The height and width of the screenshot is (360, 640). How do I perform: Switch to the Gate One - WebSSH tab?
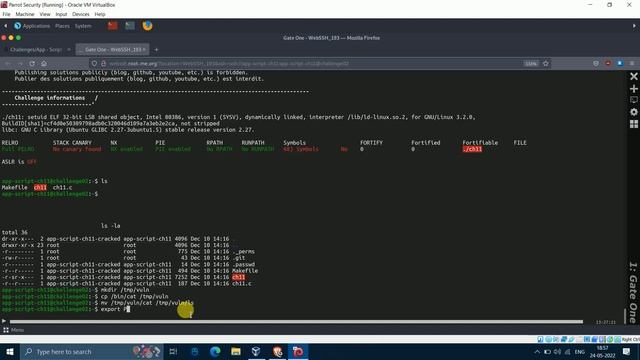tap(112, 49)
